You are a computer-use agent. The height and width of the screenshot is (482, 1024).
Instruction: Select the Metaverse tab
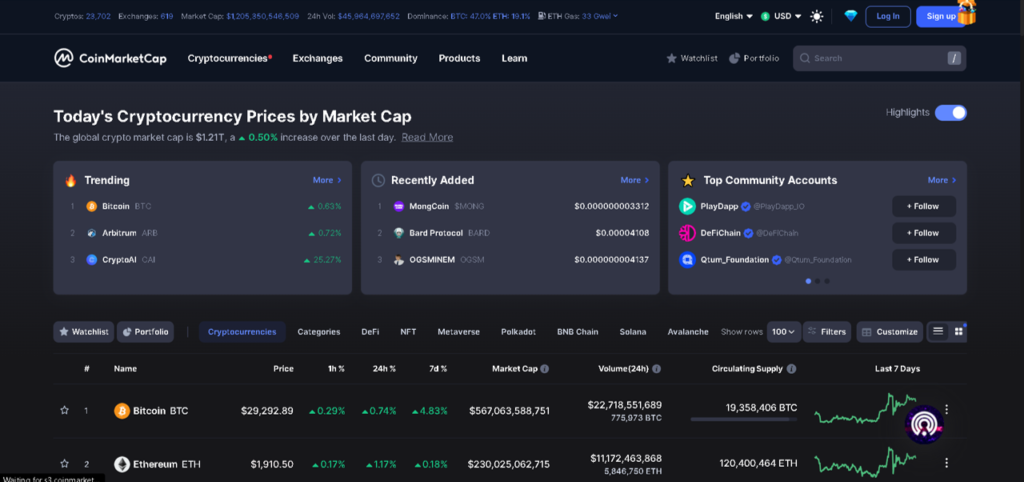point(458,332)
